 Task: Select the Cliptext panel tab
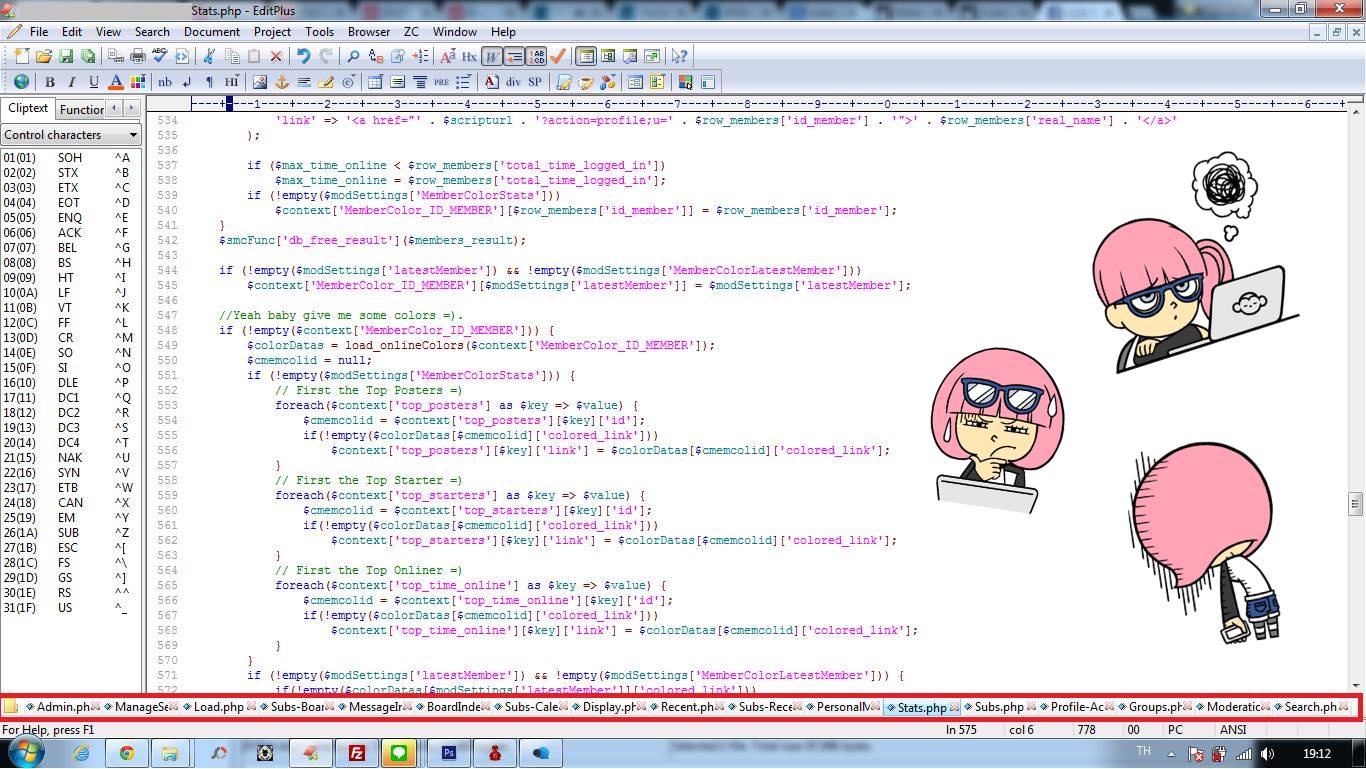pyautogui.click(x=28, y=108)
